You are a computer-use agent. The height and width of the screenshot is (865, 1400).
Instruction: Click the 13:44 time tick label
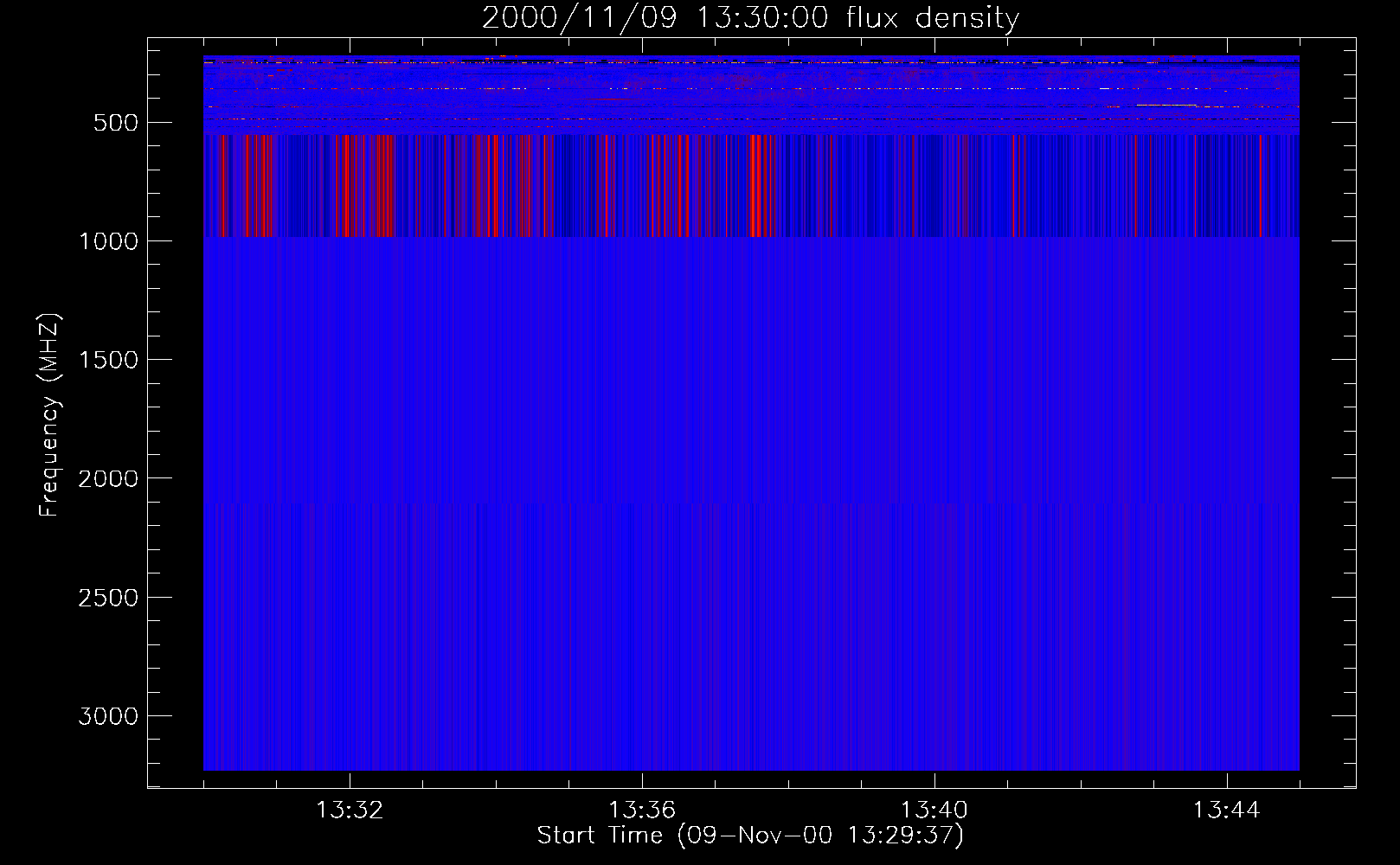(1227, 811)
